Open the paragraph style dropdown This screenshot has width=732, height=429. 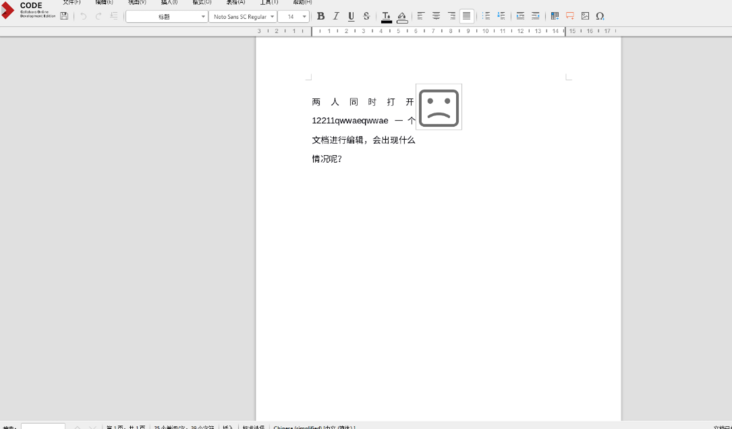click(x=167, y=16)
